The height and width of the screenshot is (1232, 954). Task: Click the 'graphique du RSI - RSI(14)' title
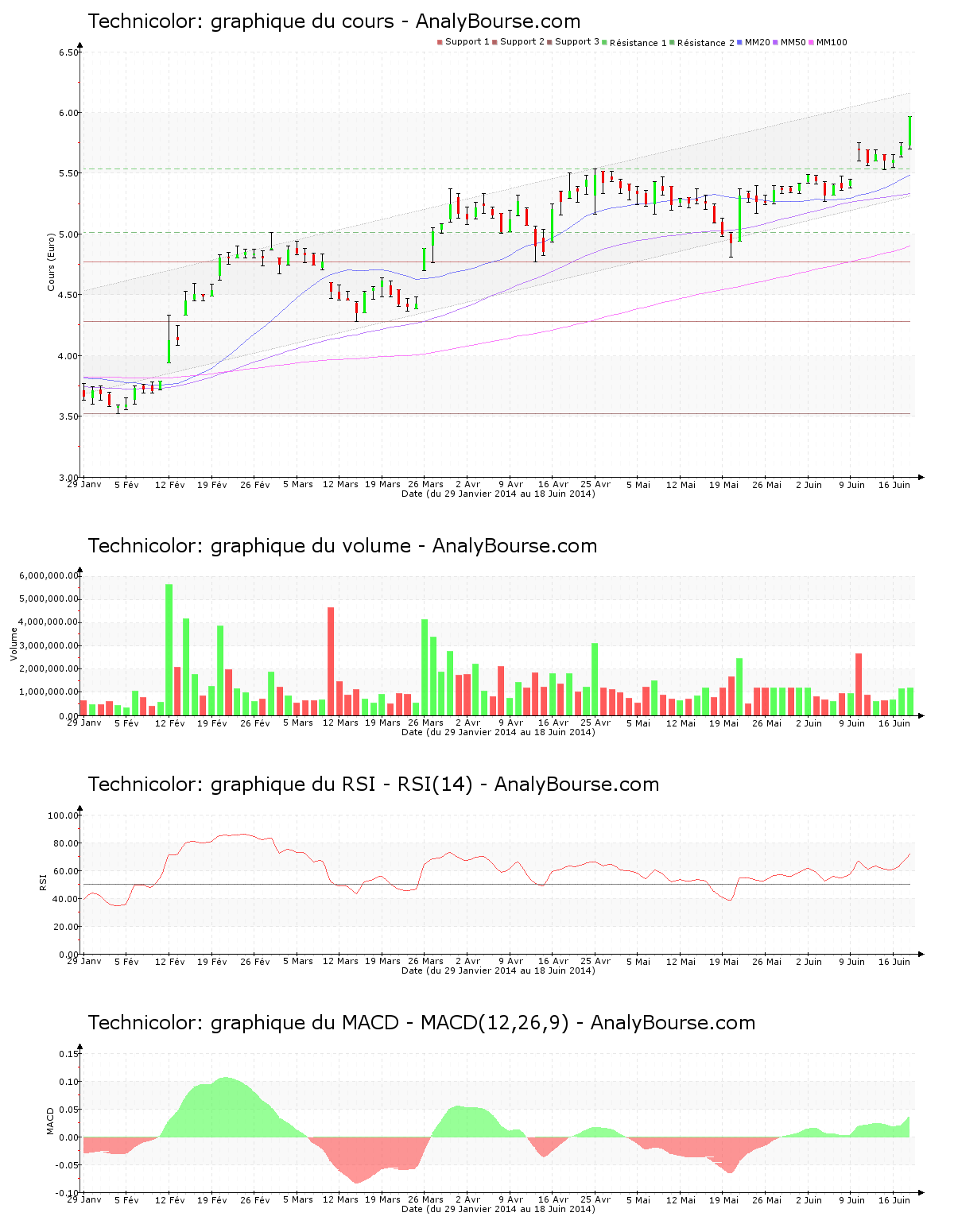click(373, 785)
